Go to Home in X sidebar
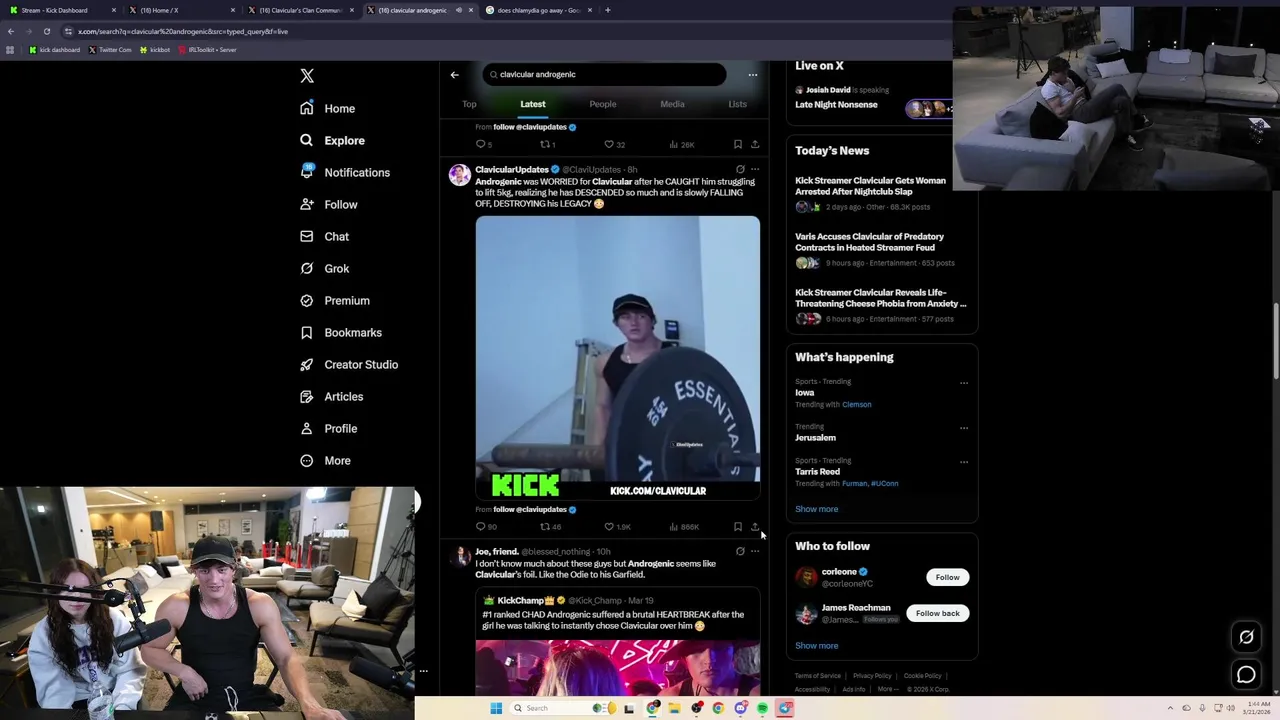This screenshot has height=720, width=1280. click(x=328, y=108)
